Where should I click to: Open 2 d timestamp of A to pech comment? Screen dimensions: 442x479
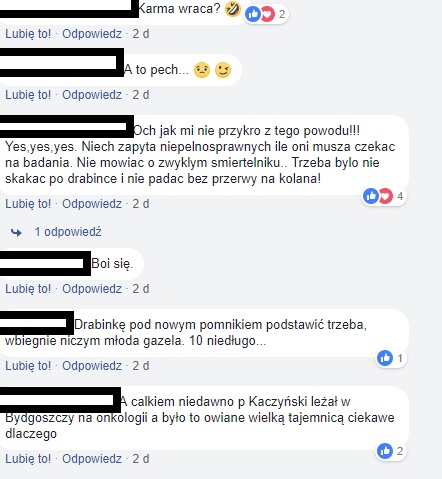141,95
